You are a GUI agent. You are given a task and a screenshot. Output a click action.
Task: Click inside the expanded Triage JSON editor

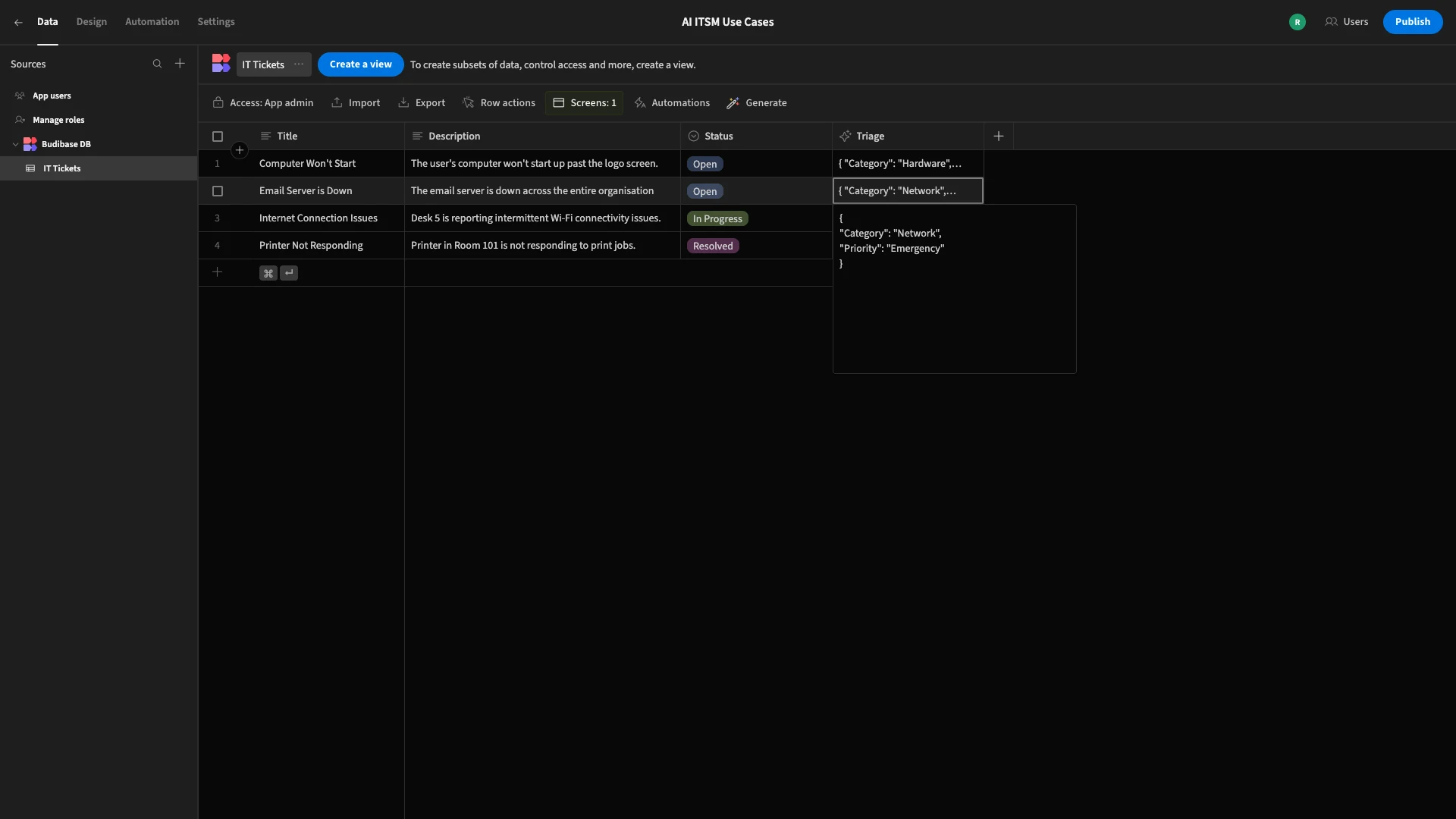click(x=954, y=289)
